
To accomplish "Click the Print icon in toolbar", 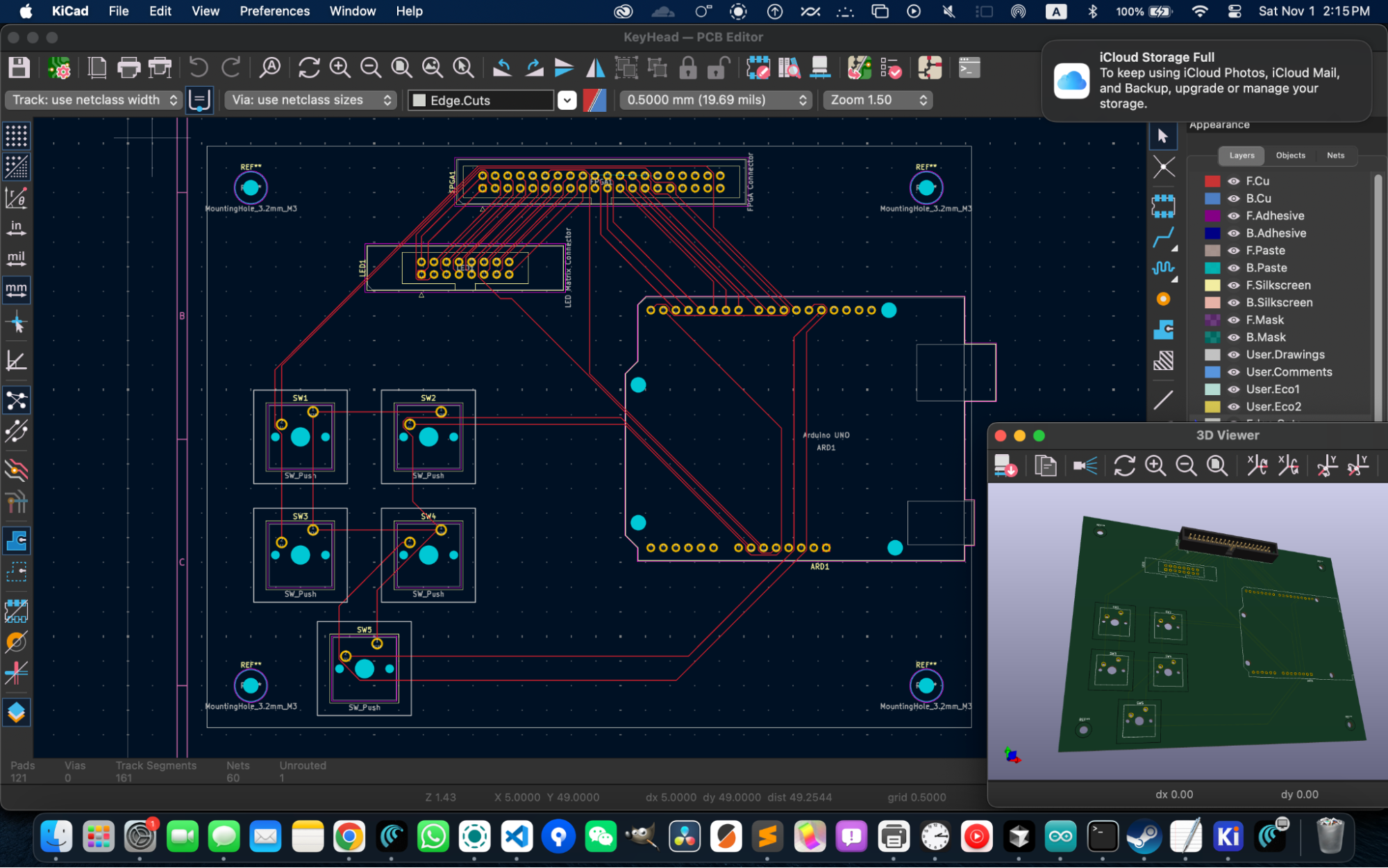I will pyautogui.click(x=128, y=68).
